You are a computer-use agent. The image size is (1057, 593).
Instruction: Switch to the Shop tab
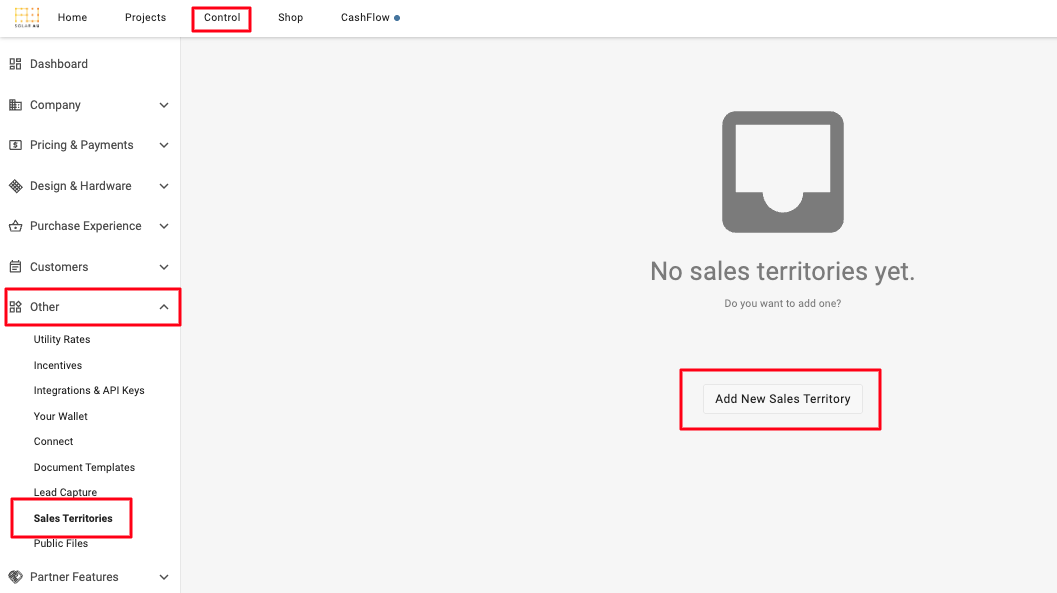click(291, 18)
